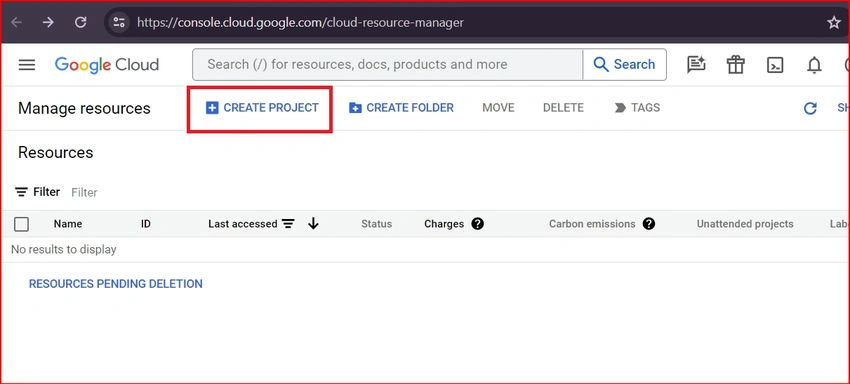Click the Status column header

(376, 224)
